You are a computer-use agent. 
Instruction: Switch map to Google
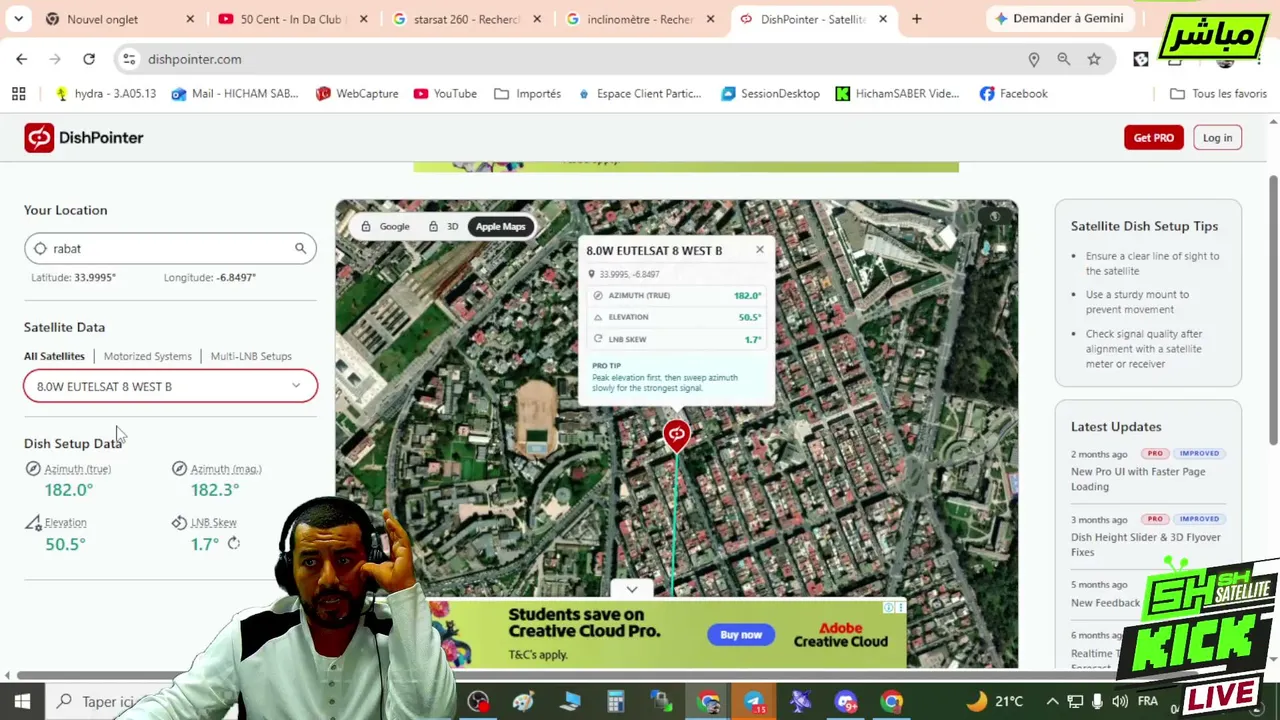[x=385, y=226]
